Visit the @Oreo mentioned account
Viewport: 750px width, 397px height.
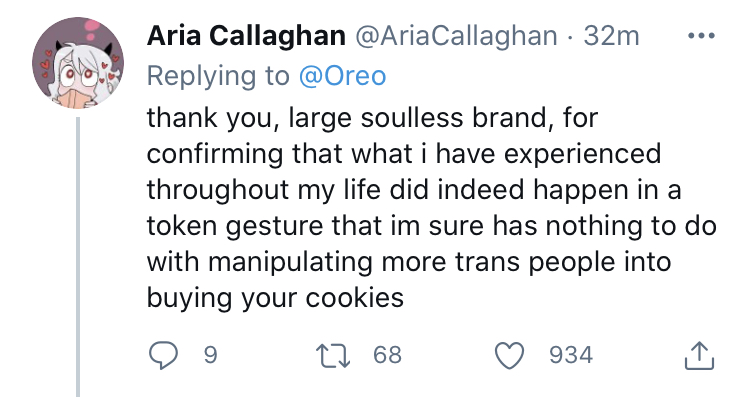342,76
